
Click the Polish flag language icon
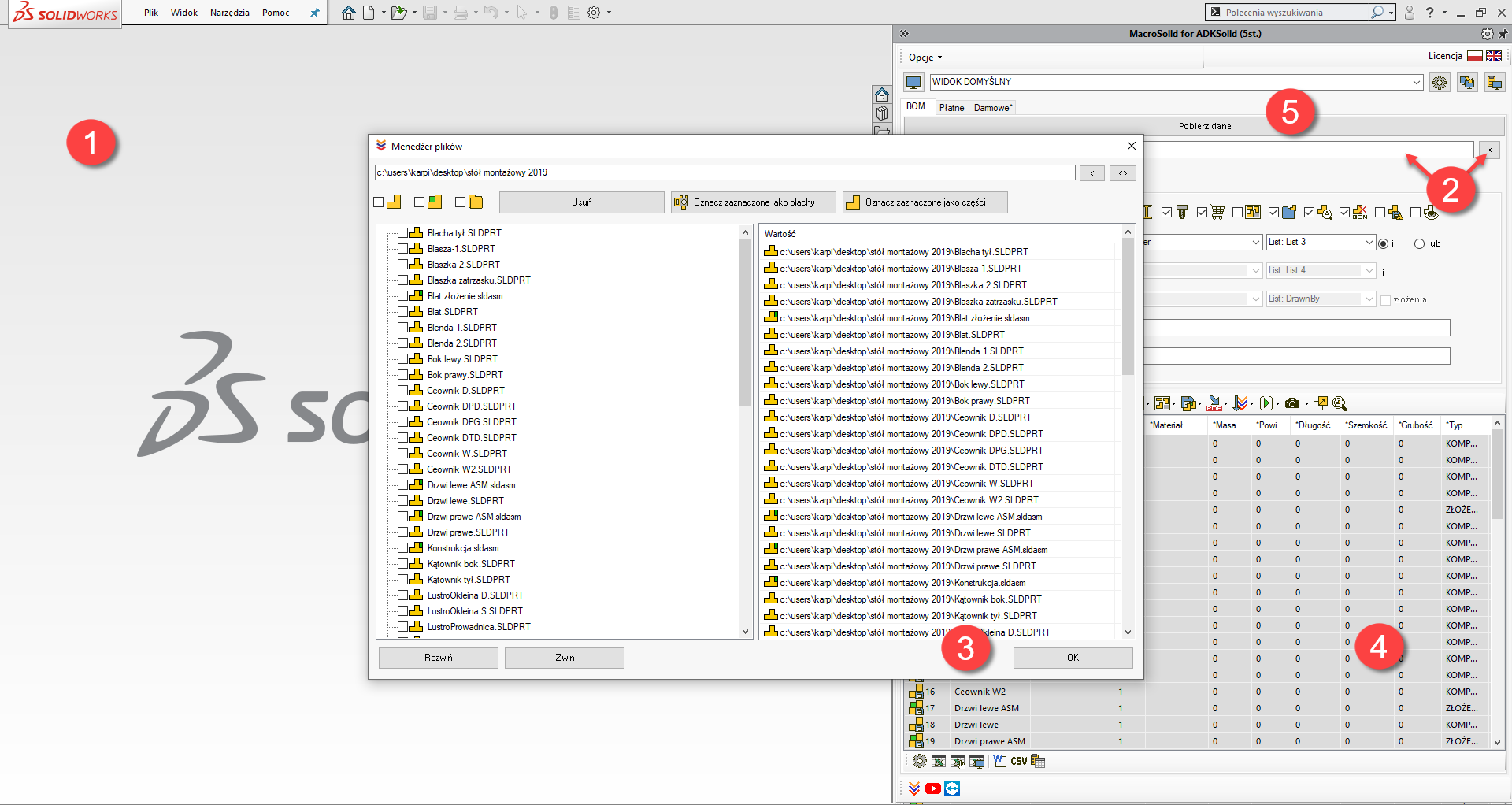(1474, 56)
